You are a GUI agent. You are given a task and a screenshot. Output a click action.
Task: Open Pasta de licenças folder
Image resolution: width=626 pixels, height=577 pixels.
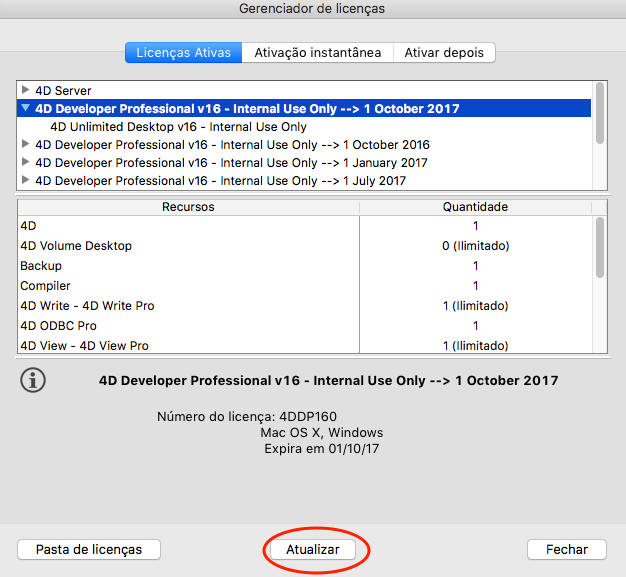tap(89, 549)
